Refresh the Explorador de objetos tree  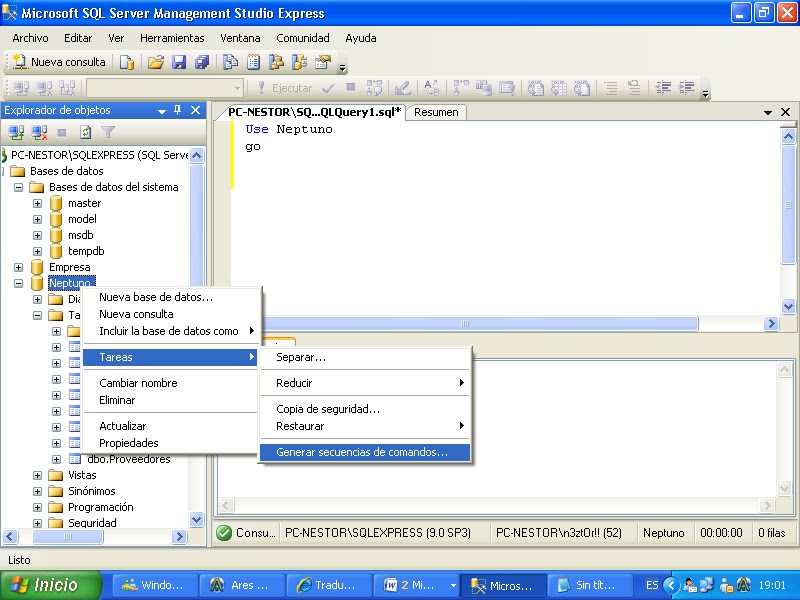pos(83,130)
